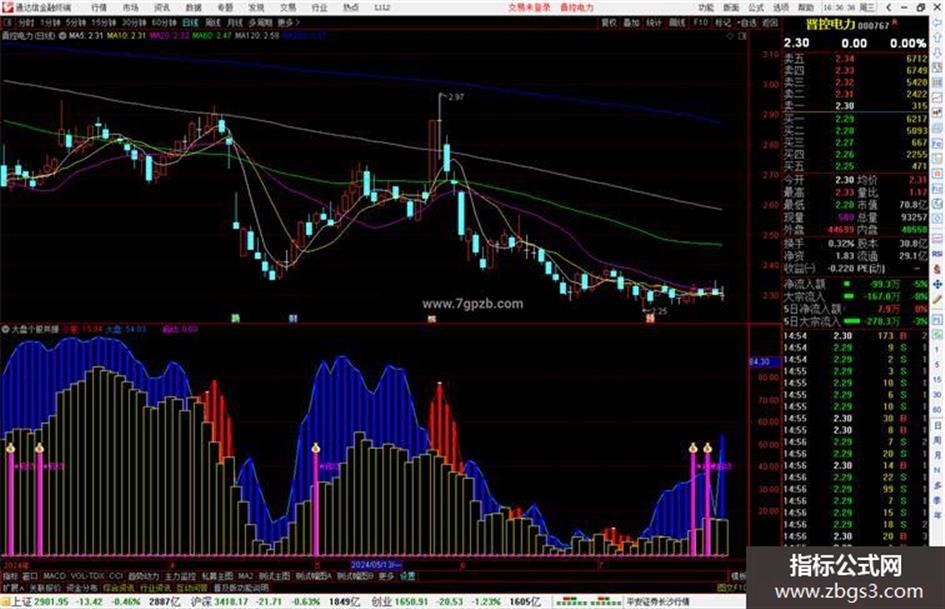Switch chart to 30分钟 period

134,22
